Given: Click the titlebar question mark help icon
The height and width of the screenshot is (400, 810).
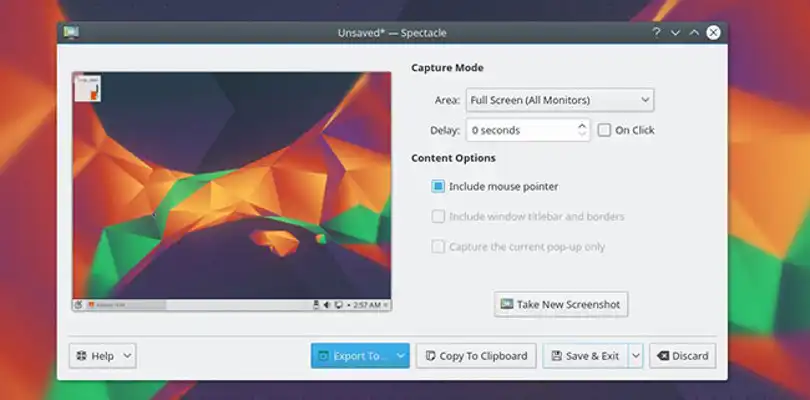Looking at the screenshot, I should tap(656, 33).
